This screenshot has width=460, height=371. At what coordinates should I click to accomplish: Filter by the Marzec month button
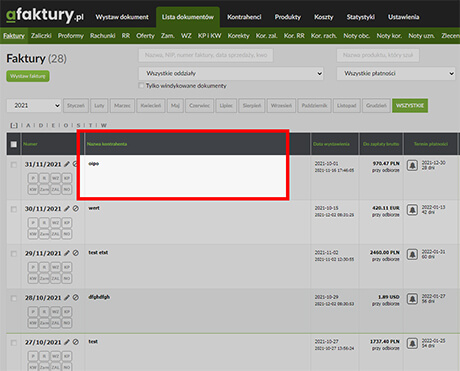point(122,106)
